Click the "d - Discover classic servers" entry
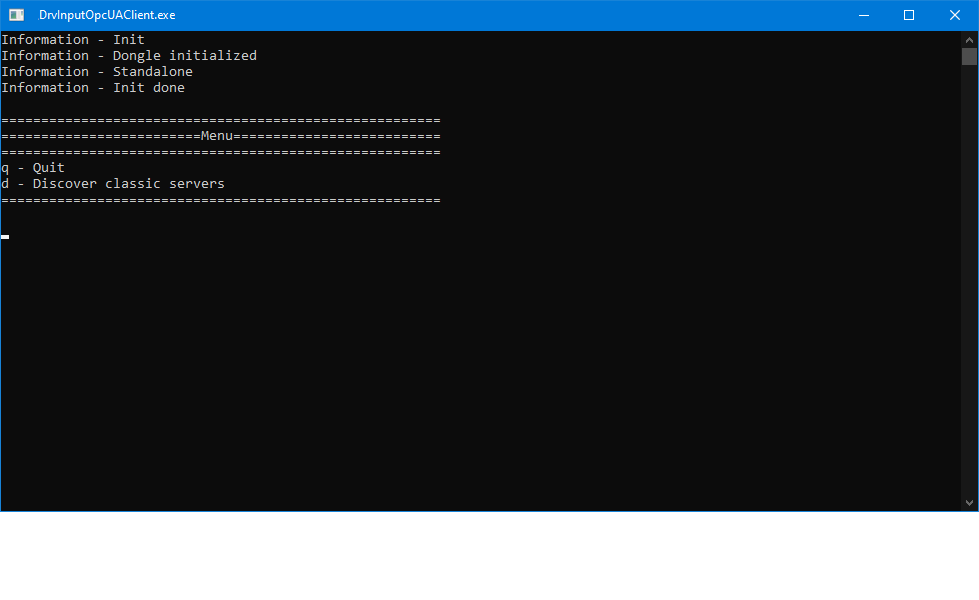The width and height of the screenshot is (979, 600). (x=113, y=184)
